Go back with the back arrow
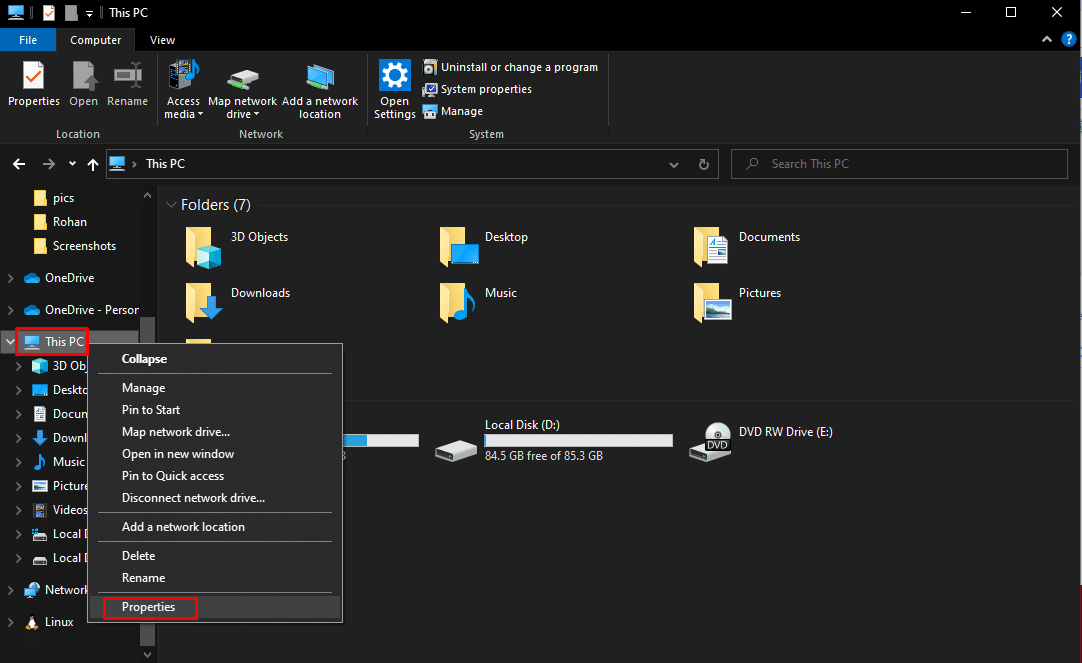The height and width of the screenshot is (663, 1082). (x=19, y=164)
